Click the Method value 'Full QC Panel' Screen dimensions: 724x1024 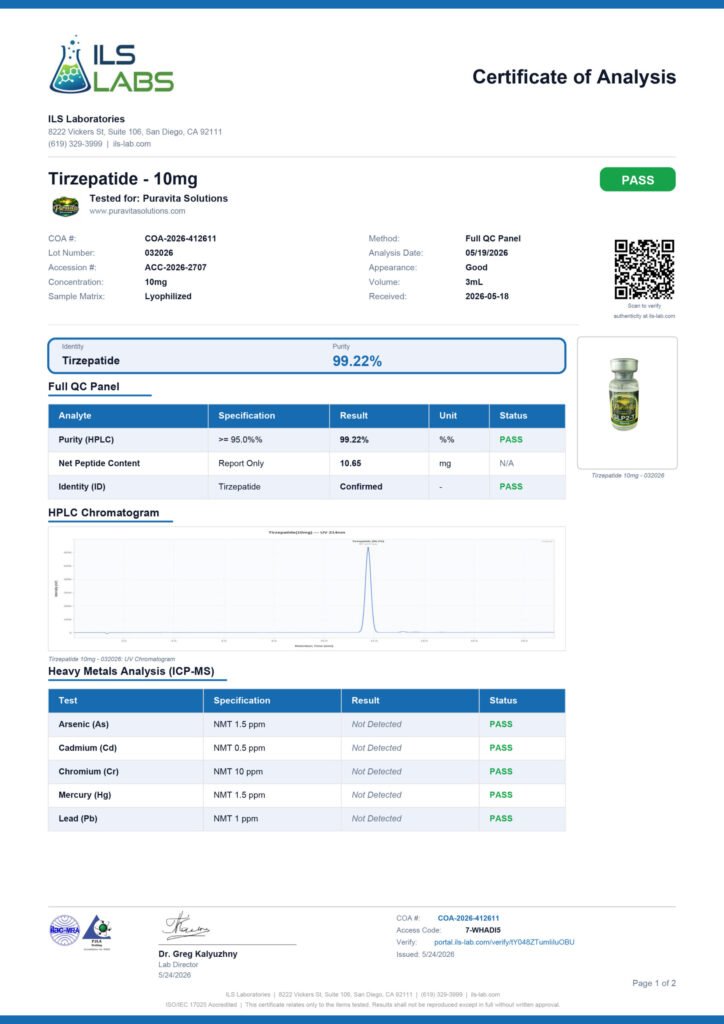(493, 238)
